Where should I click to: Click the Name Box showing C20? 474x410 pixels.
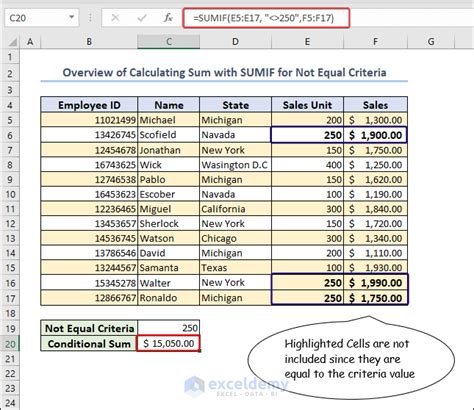click(41, 18)
